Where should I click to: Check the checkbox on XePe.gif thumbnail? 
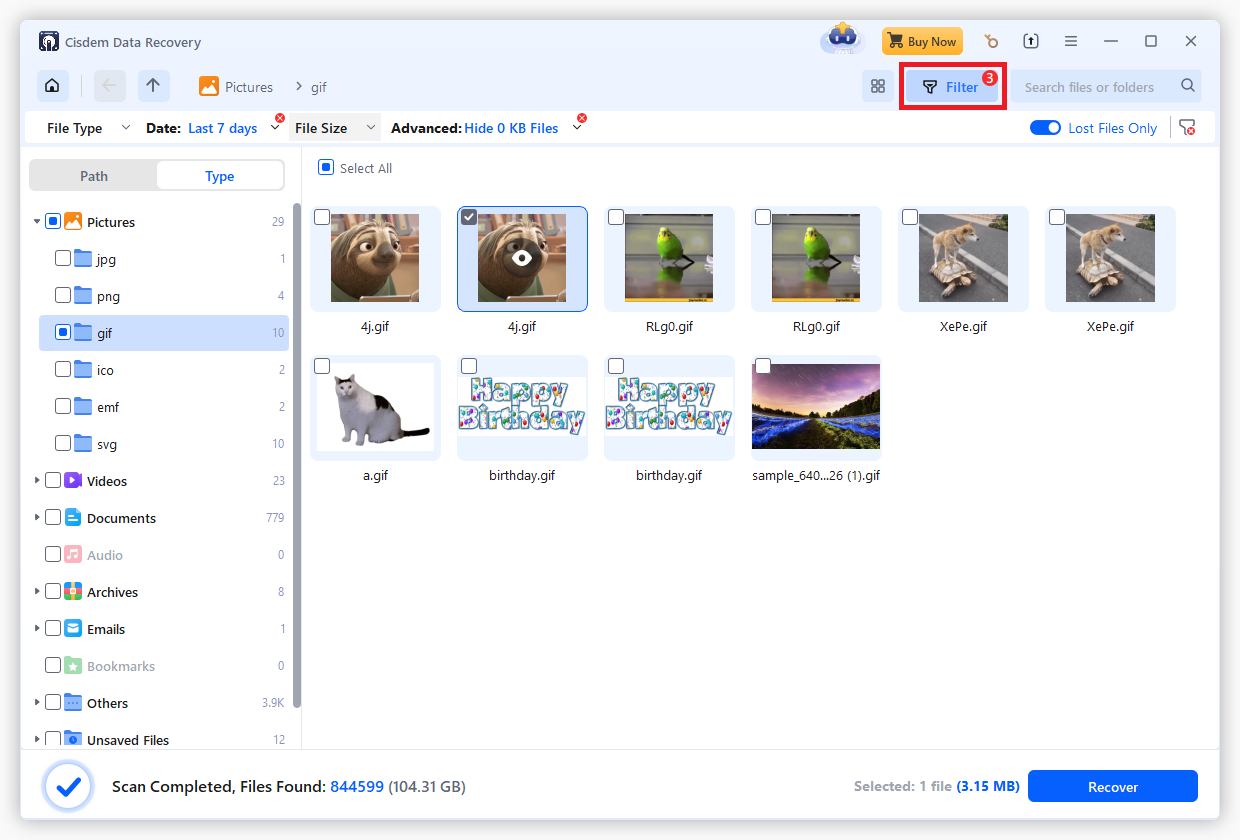(x=909, y=217)
